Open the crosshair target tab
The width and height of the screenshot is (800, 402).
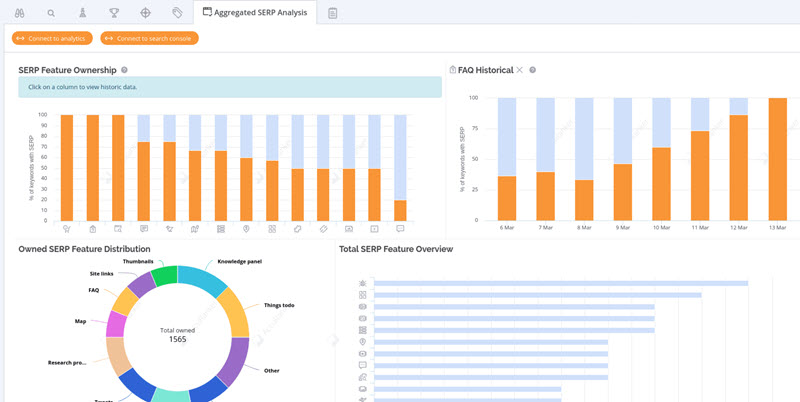(x=146, y=13)
